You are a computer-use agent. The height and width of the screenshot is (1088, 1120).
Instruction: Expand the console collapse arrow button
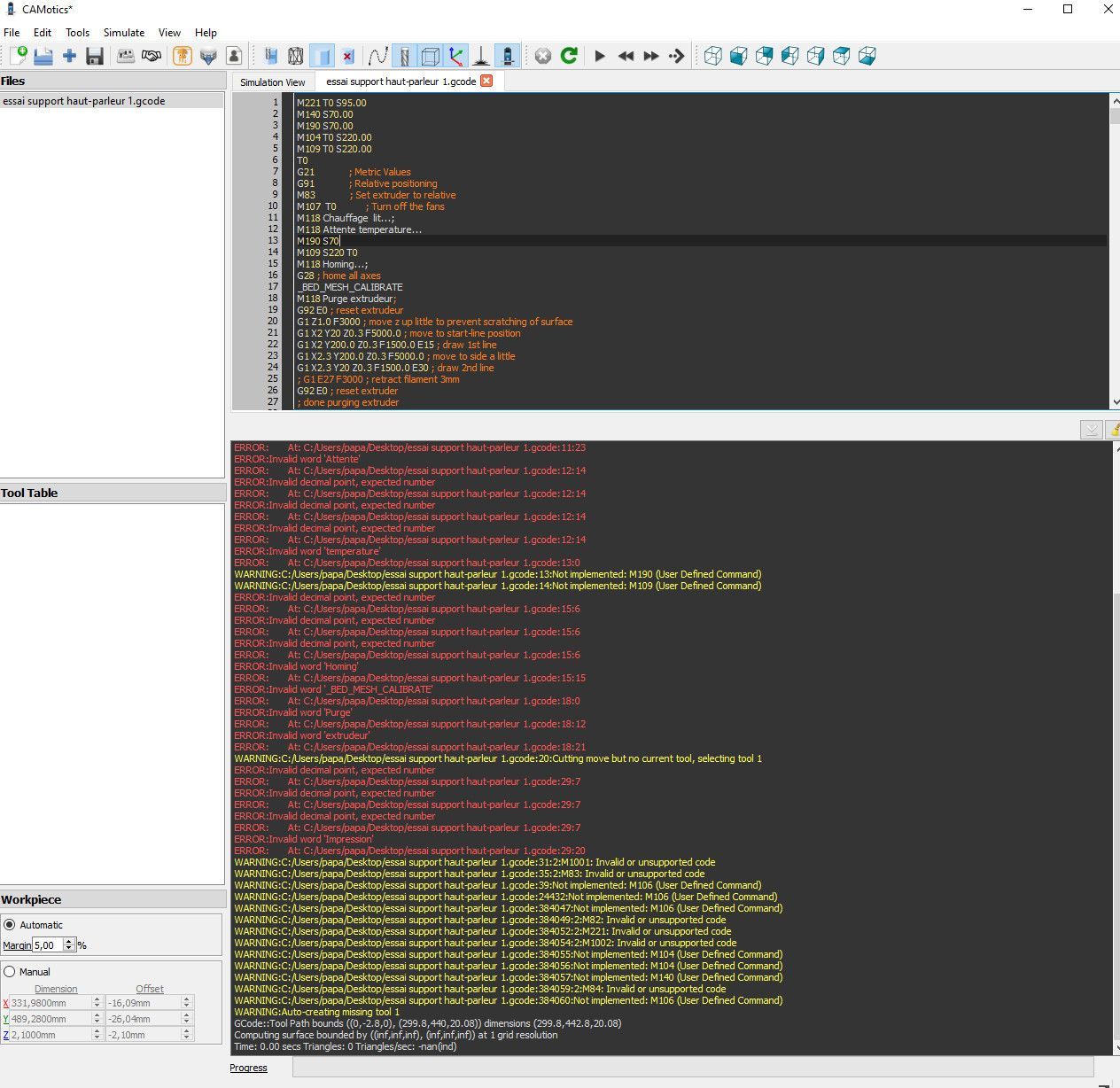(1092, 430)
